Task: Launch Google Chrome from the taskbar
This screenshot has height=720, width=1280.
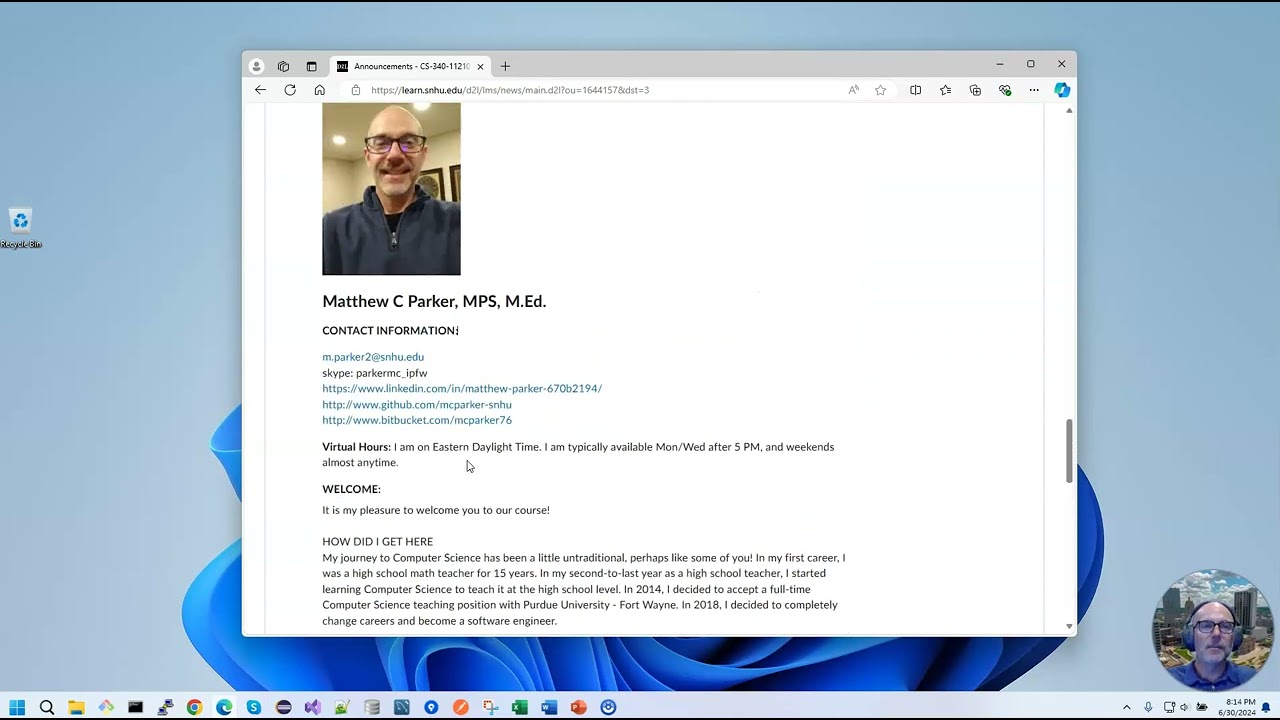Action: 194,707
